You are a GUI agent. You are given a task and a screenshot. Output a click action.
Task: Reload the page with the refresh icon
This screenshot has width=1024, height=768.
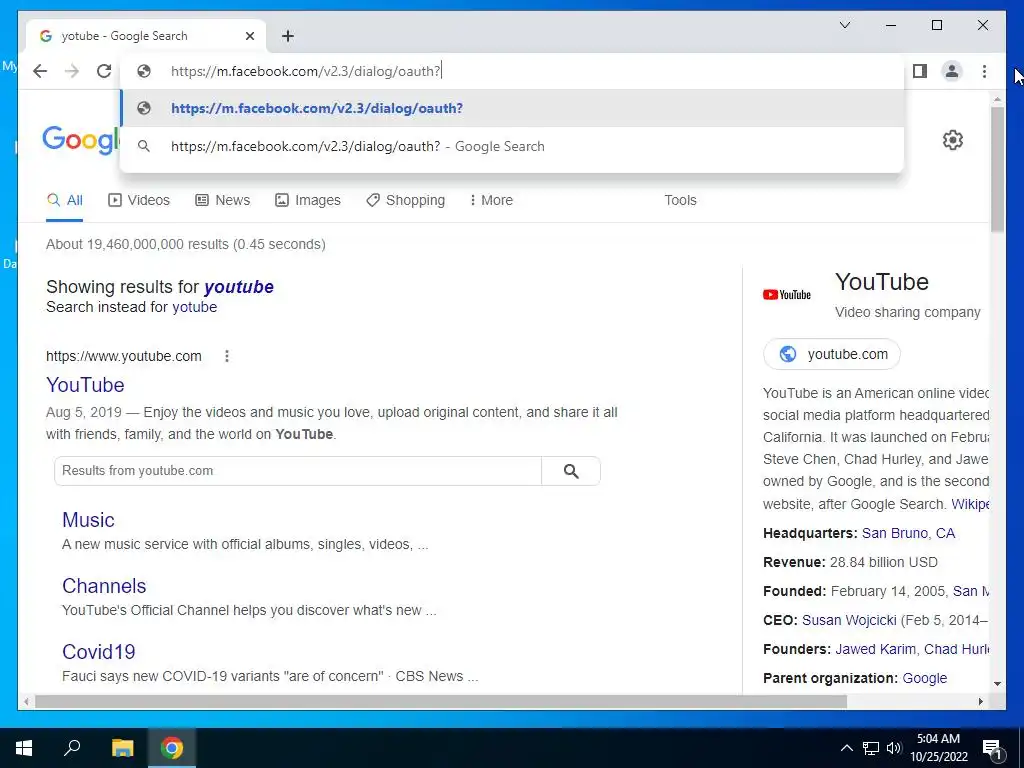[104, 71]
